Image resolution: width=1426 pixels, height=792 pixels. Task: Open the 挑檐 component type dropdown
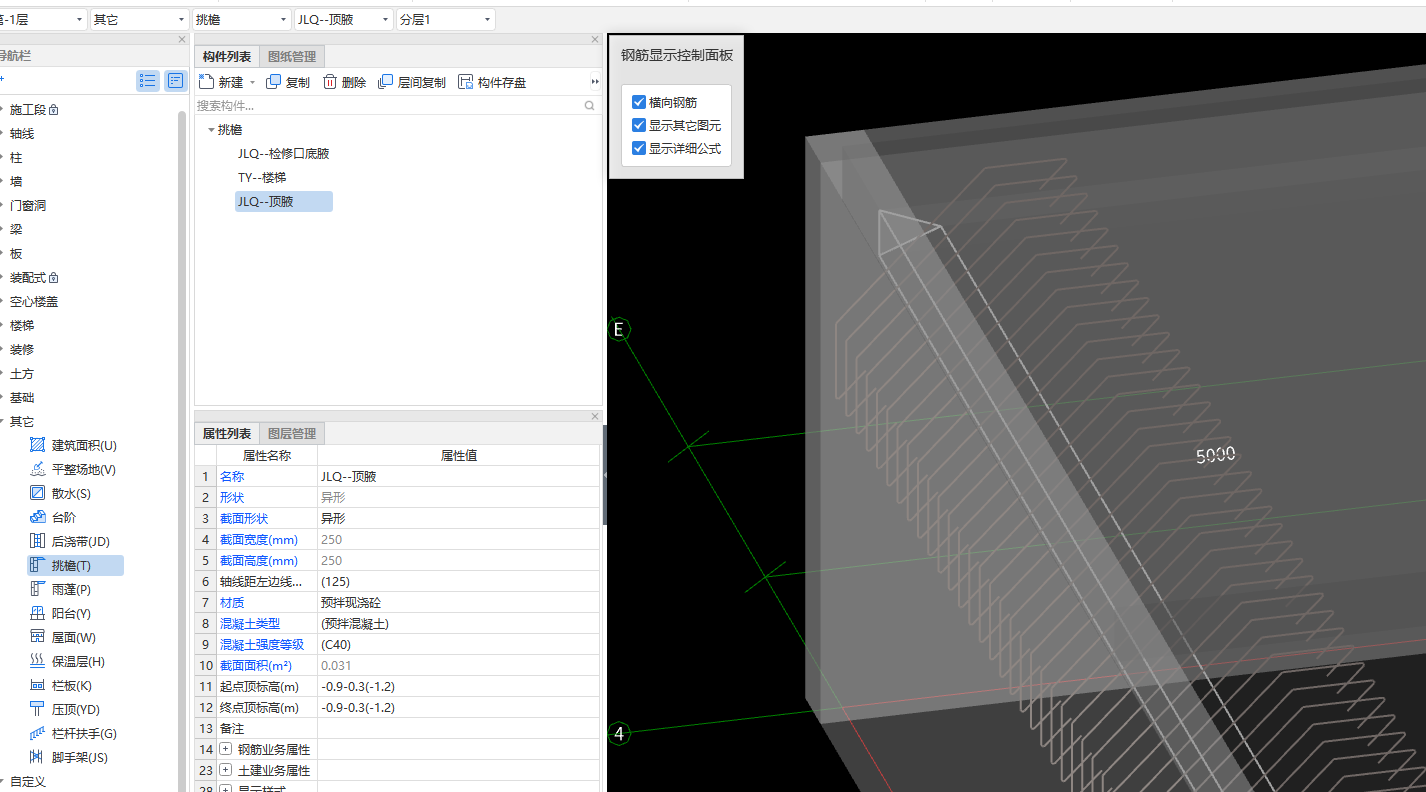coord(241,19)
